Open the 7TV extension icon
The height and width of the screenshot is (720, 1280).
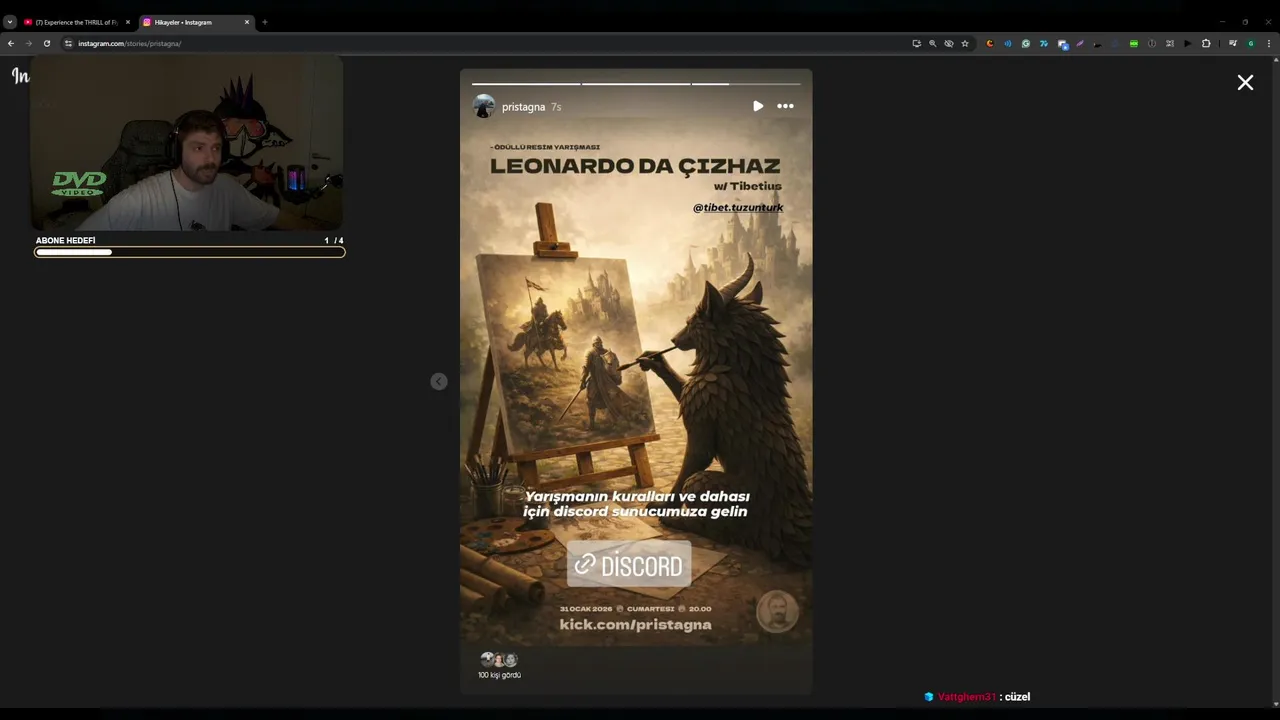point(1044,44)
